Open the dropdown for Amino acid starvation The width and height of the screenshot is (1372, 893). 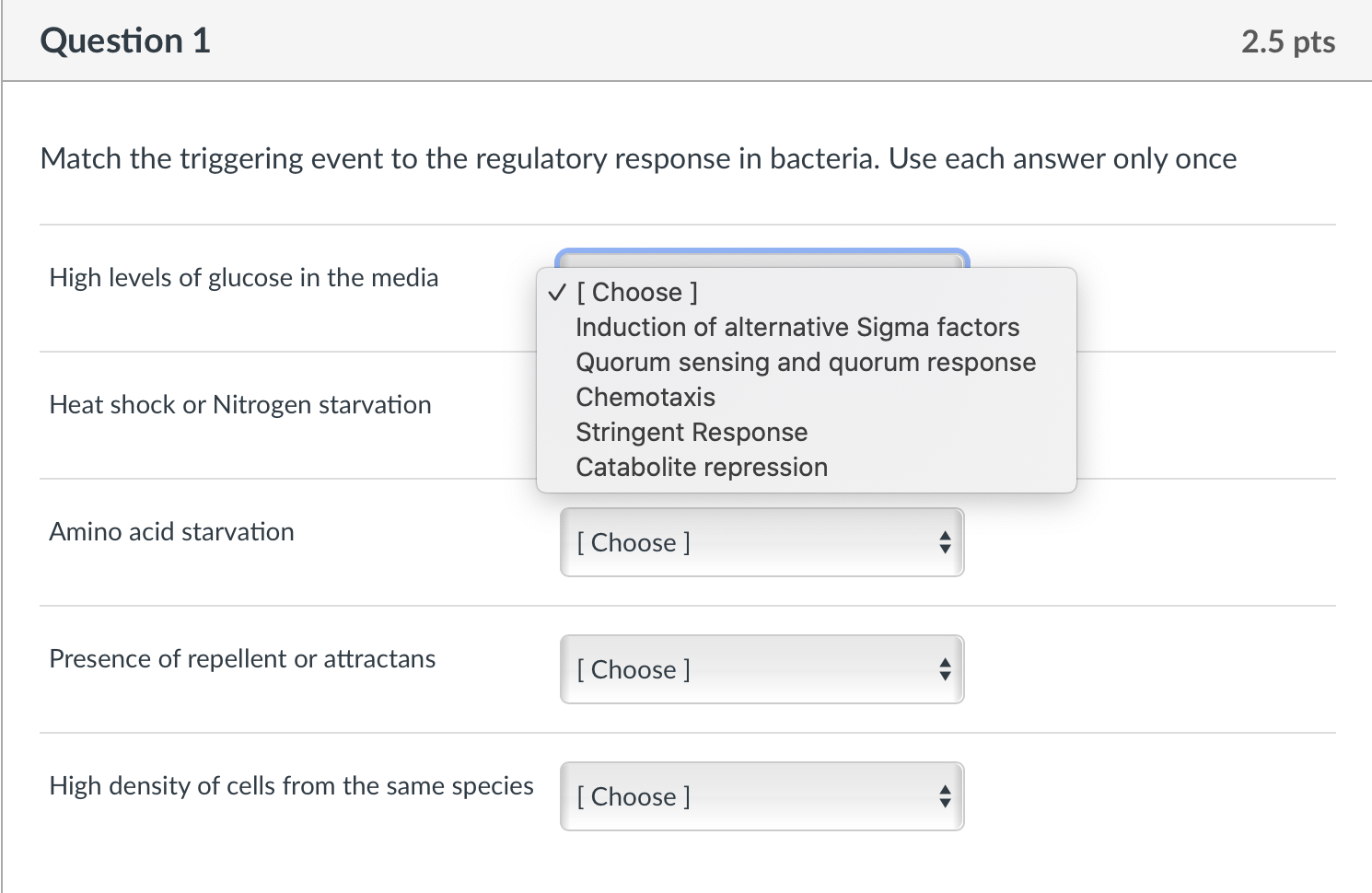tap(761, 542)
